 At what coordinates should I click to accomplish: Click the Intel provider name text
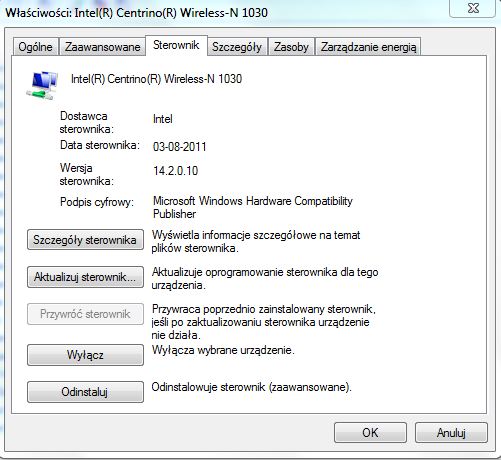click(163, 119)
